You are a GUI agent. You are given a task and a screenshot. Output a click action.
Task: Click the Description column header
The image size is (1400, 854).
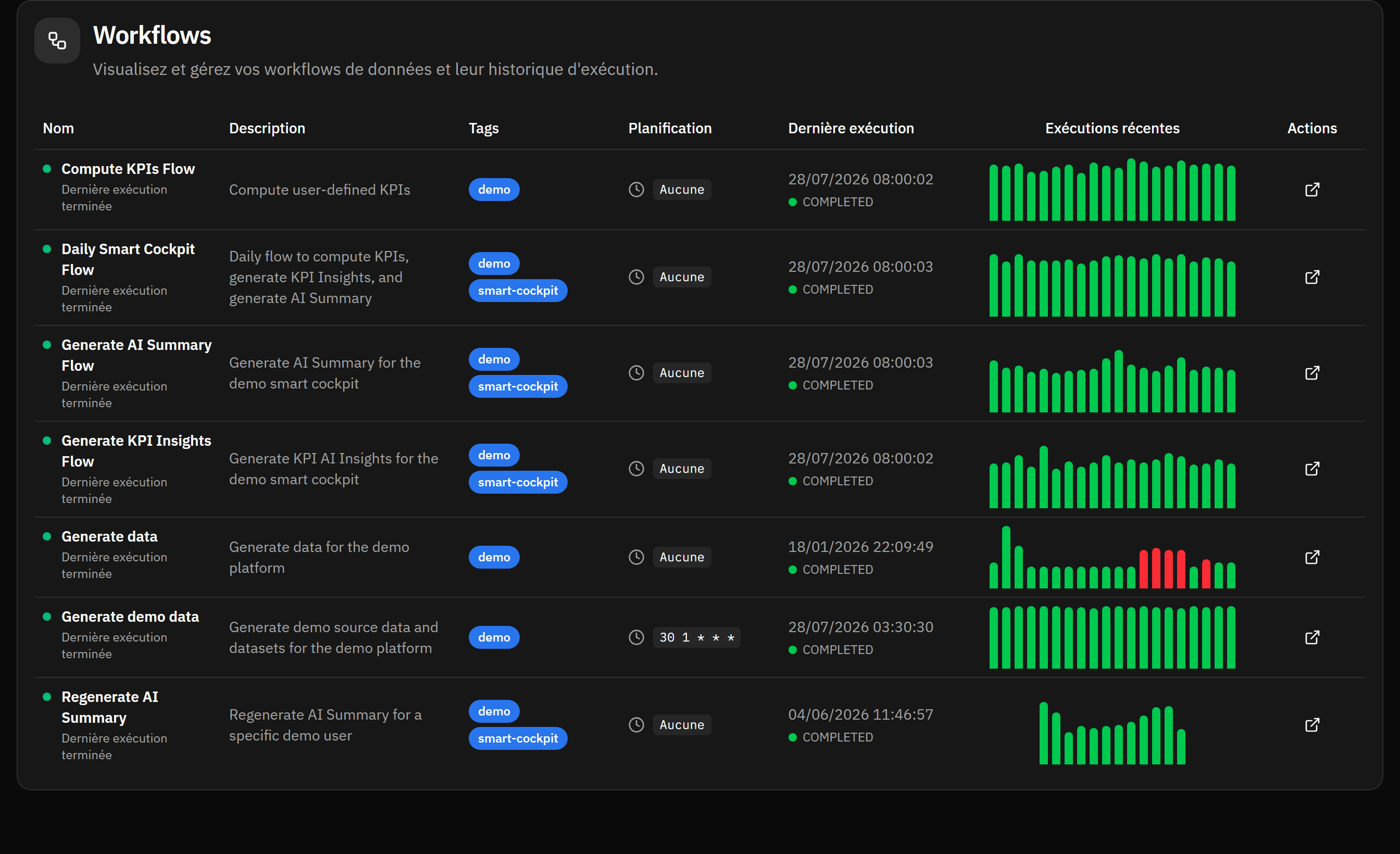coord(267,128)
